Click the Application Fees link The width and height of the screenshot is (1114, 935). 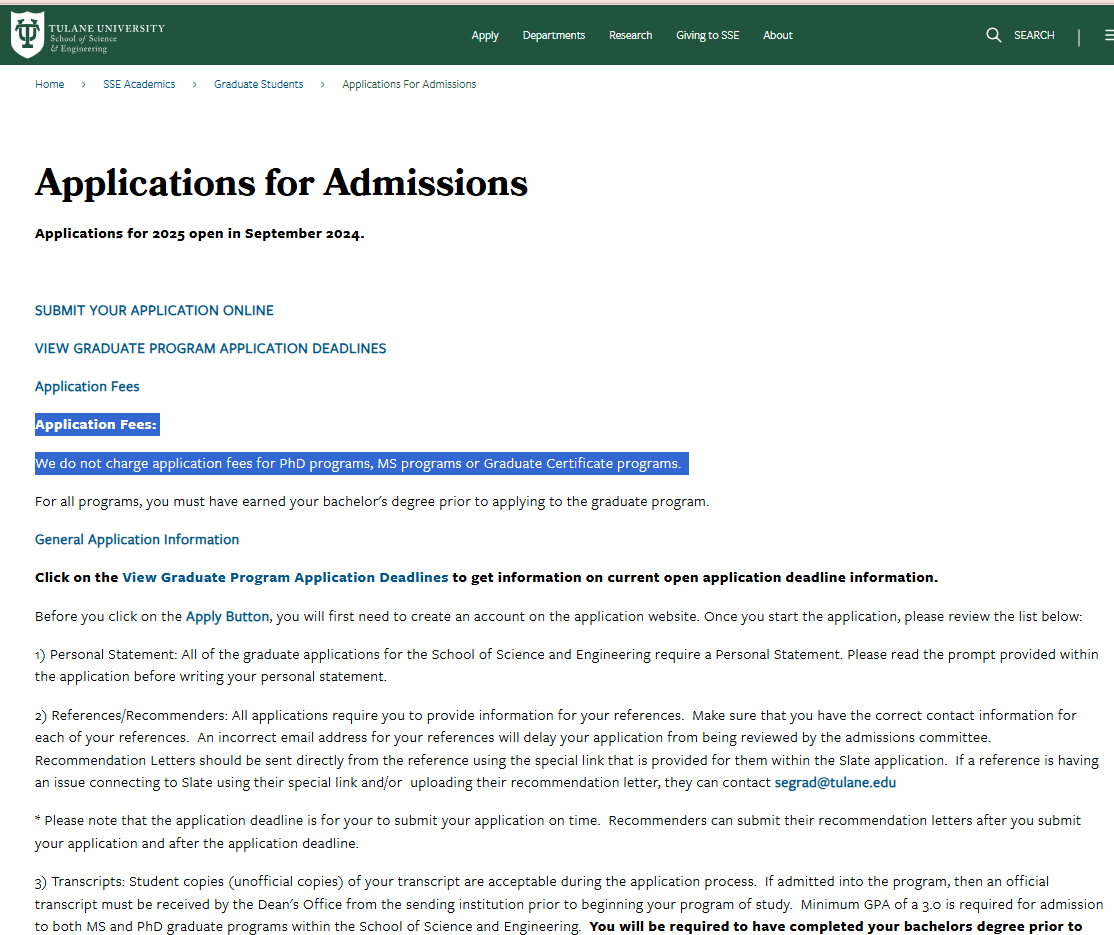pyautogui.click(x=87, y=386)
